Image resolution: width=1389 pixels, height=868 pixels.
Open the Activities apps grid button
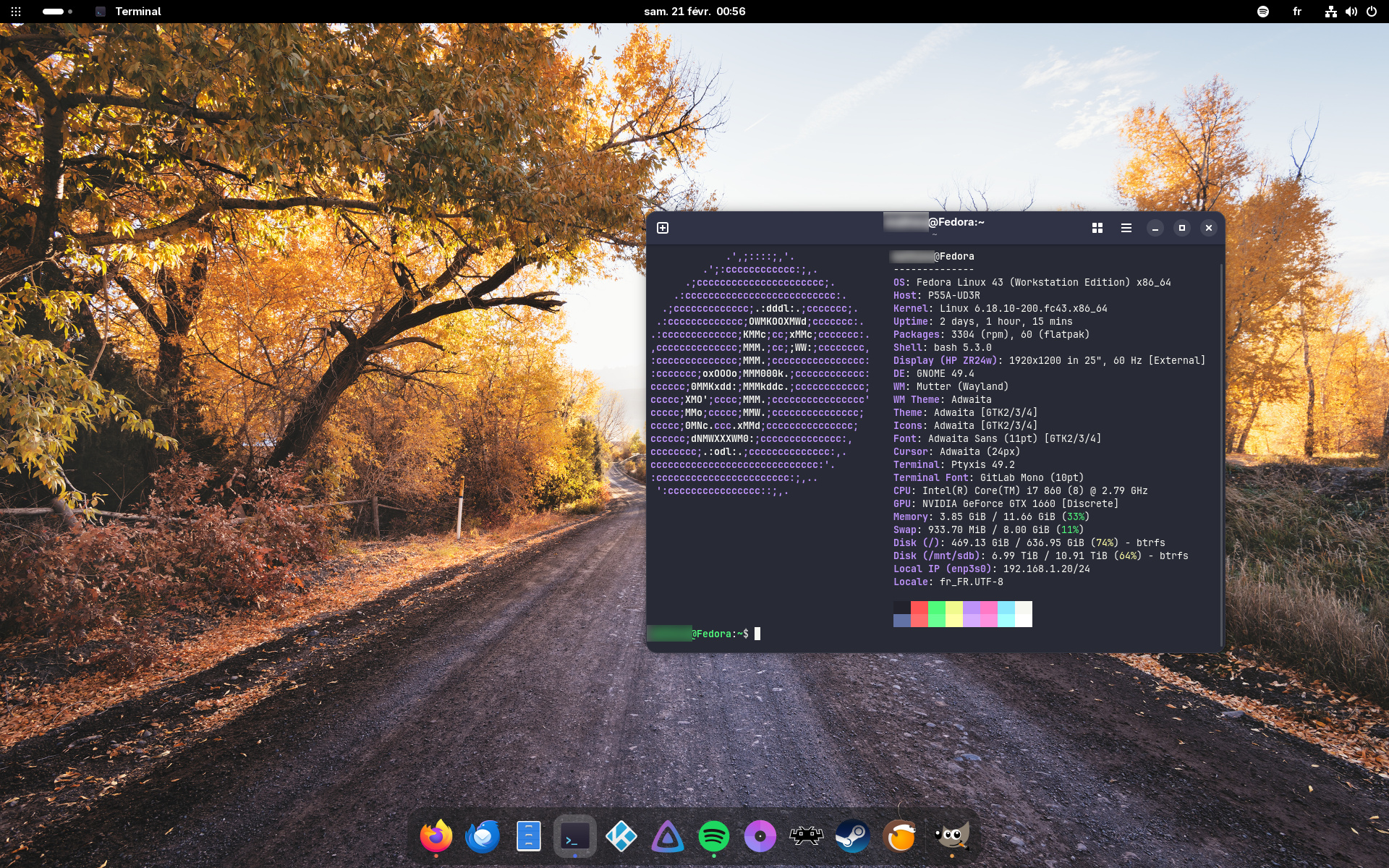point(16,12)
